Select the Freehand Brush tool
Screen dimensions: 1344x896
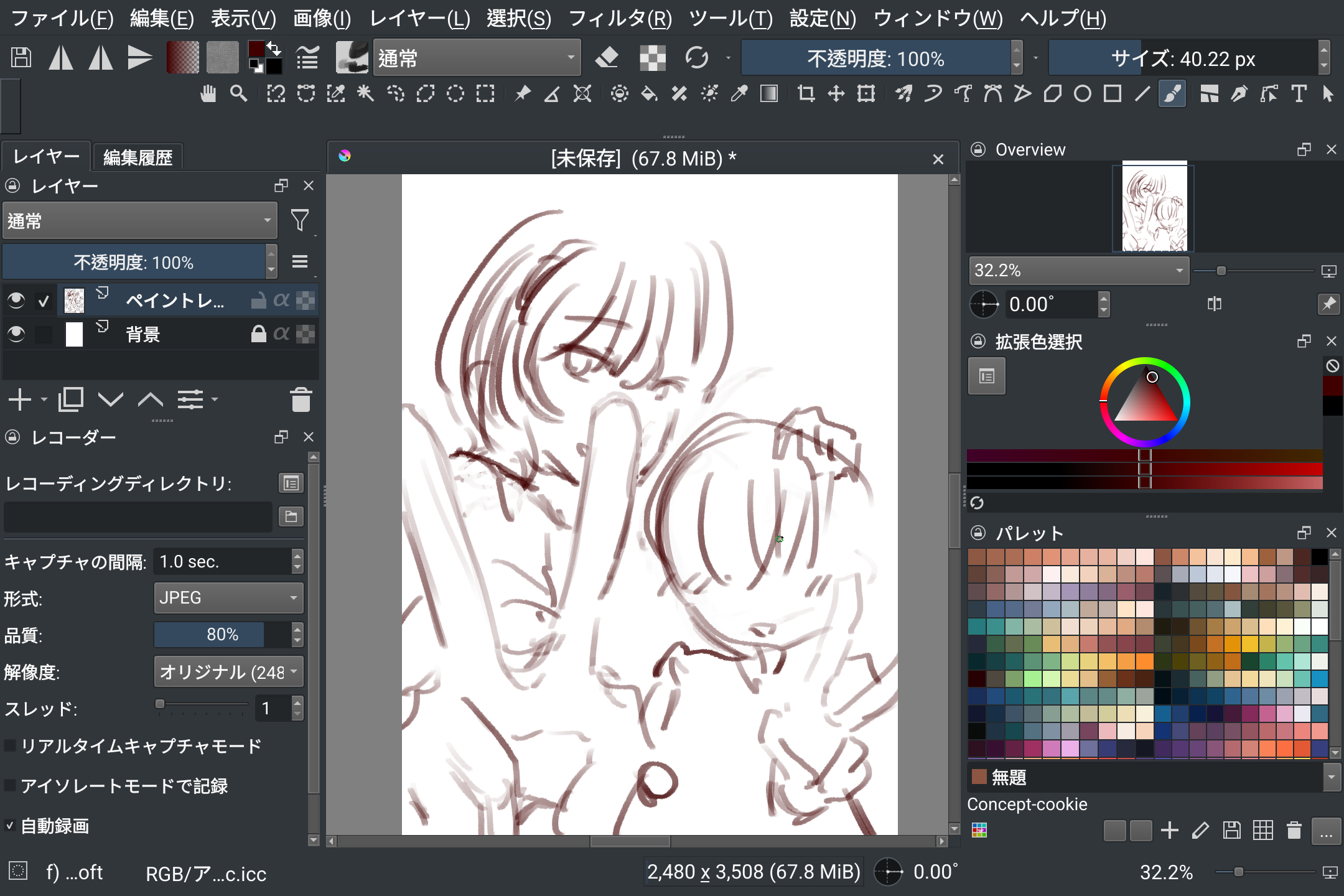(x=1172, y=95)
